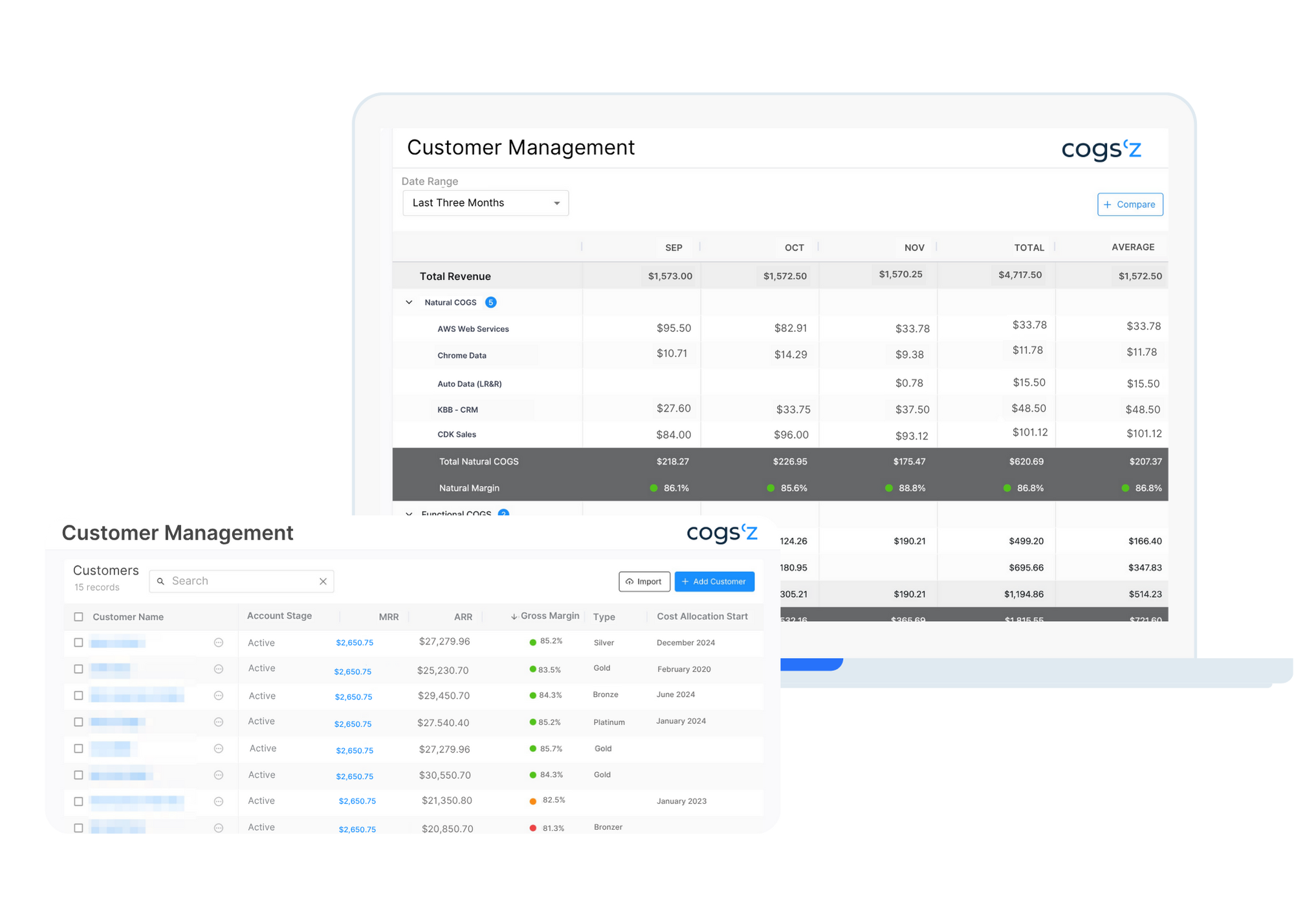
Task: Collapse the Natural COGS section chevron
Action: 409,302
